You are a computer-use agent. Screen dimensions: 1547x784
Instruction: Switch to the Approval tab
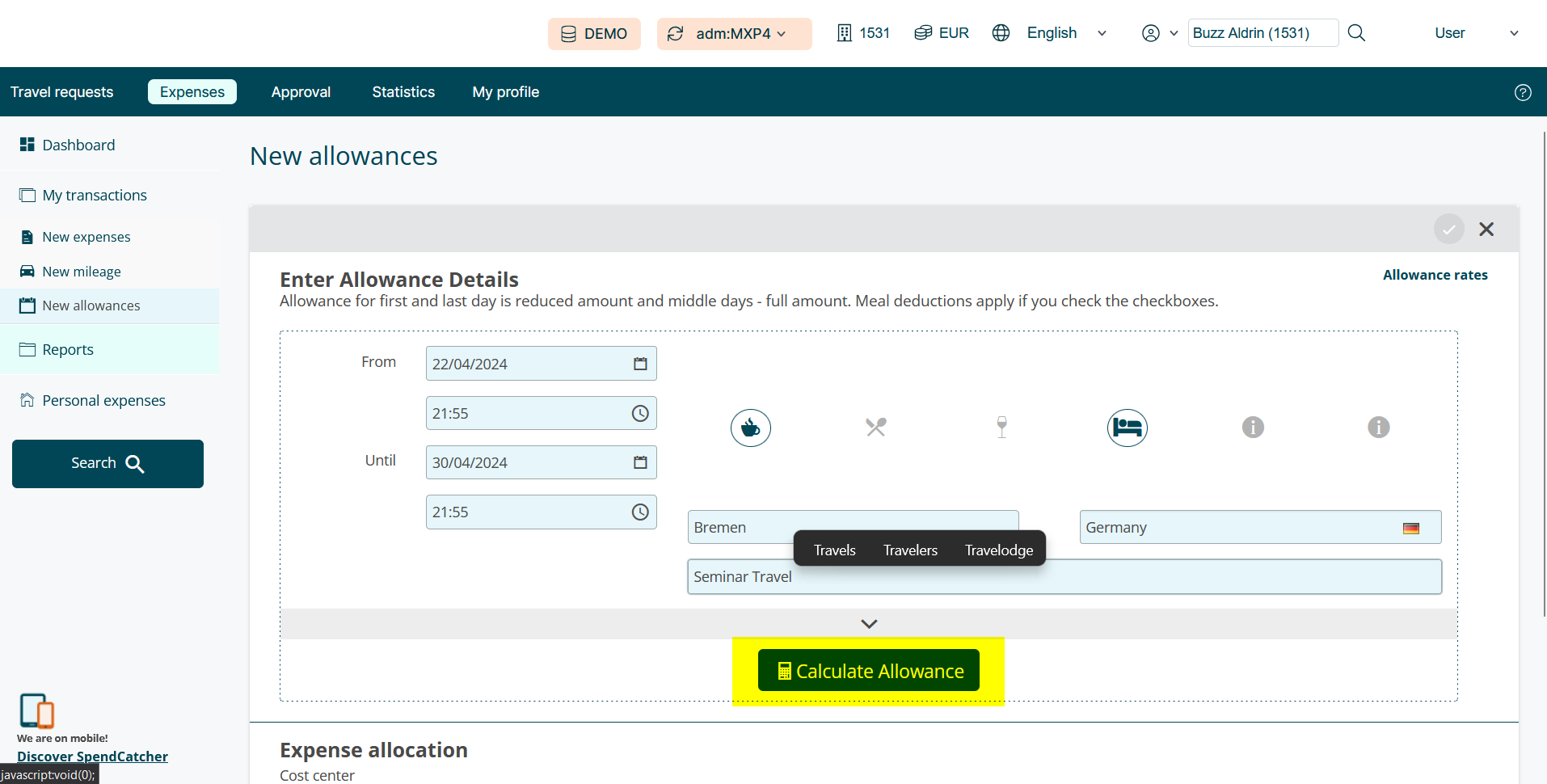(x=301, y=92)
